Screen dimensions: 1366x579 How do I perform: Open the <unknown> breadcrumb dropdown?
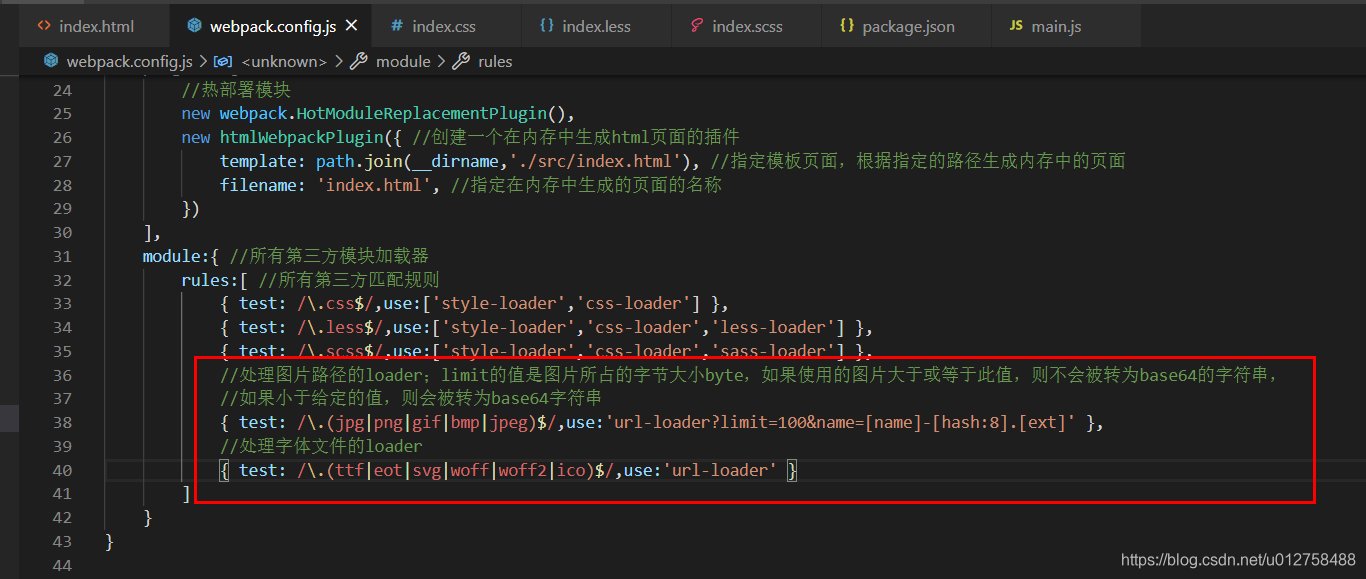[283, 61]
